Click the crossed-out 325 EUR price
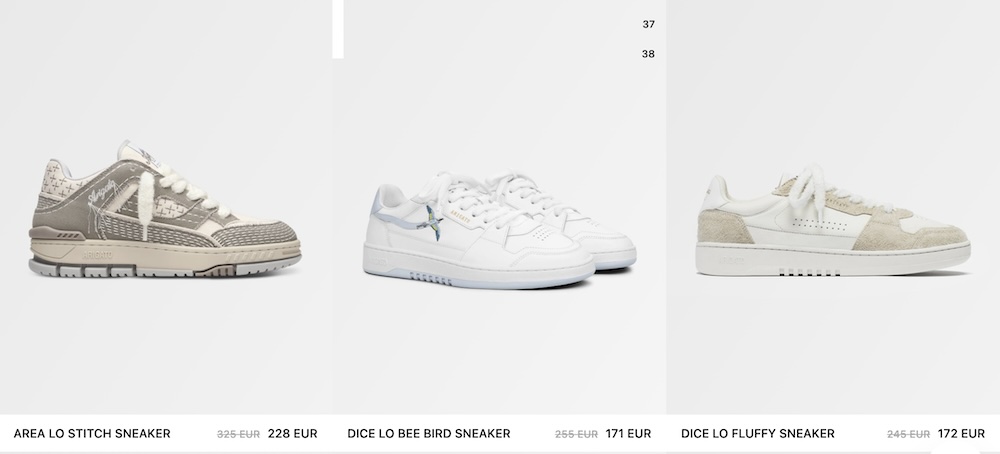Image resolution: width=1000 pixels, height=454 pixels. pos(239,434)
